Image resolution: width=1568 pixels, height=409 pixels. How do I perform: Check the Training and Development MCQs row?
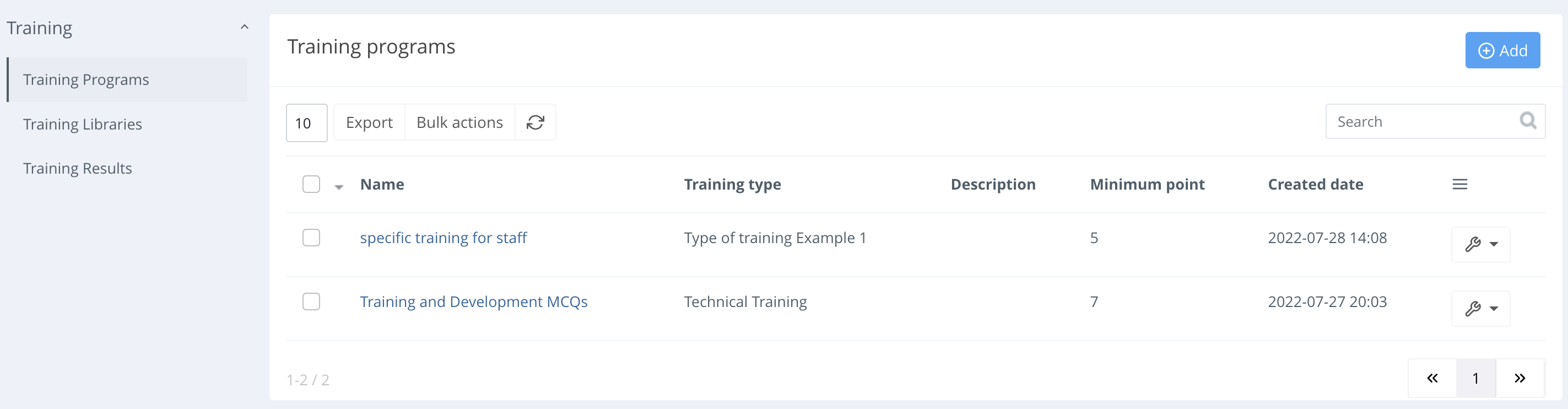click(x=311, y=302)
